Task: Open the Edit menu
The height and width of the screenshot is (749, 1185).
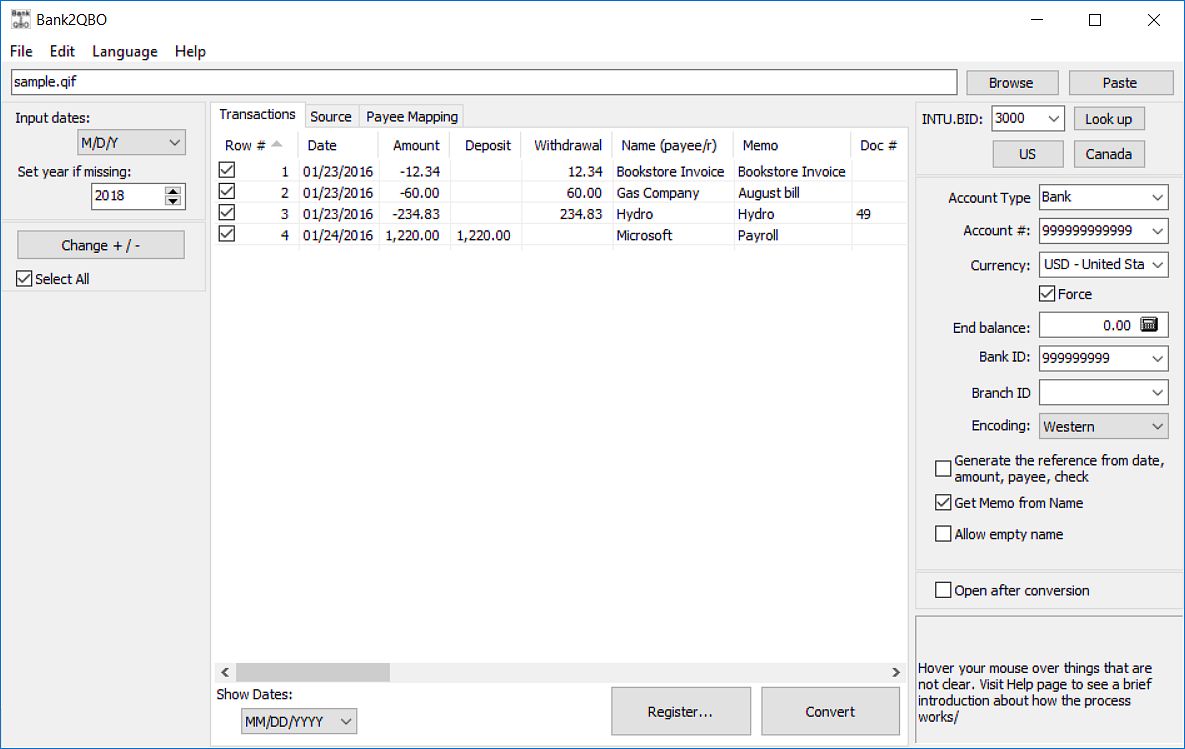Action: pos(62,51)
